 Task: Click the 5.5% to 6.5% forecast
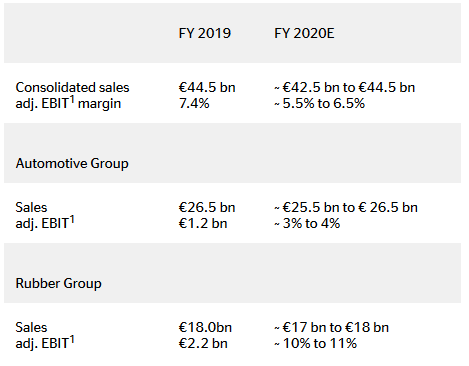[x=320, y=103]
